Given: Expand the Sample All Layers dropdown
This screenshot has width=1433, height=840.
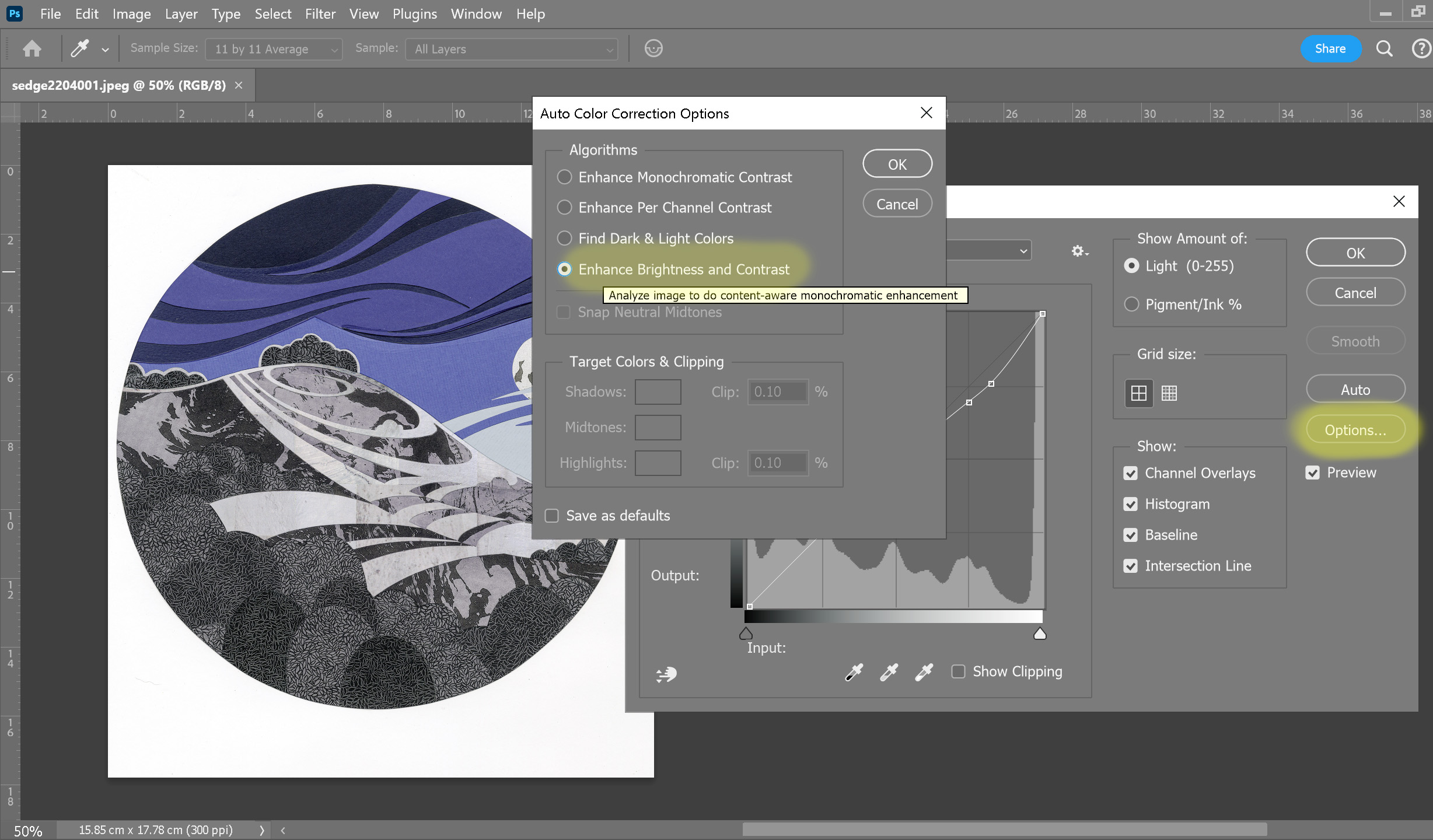Looking at the screenshot, I should click(x=512, y=49).
